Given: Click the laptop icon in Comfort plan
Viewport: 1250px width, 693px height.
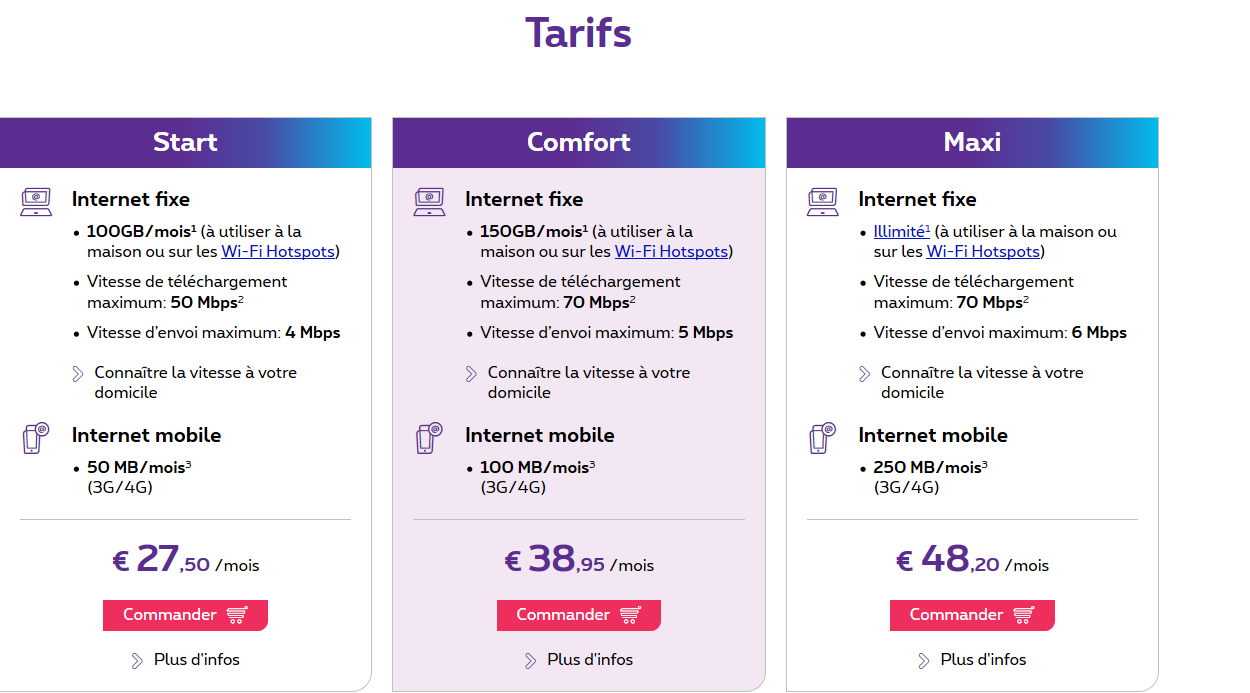Looking at the screenshot, I should [x=429, y=202].
